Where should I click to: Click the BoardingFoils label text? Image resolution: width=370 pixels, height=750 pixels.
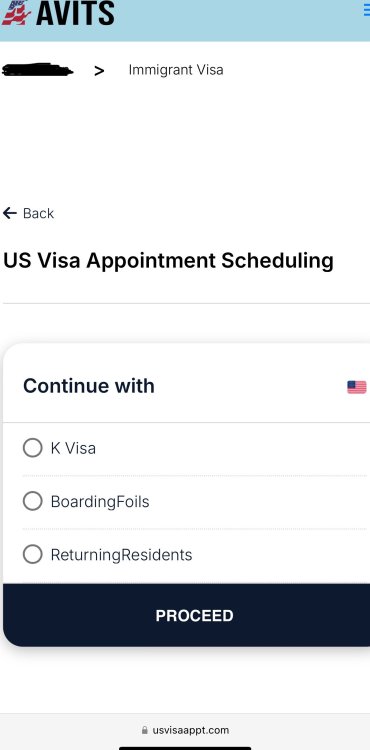100,501
